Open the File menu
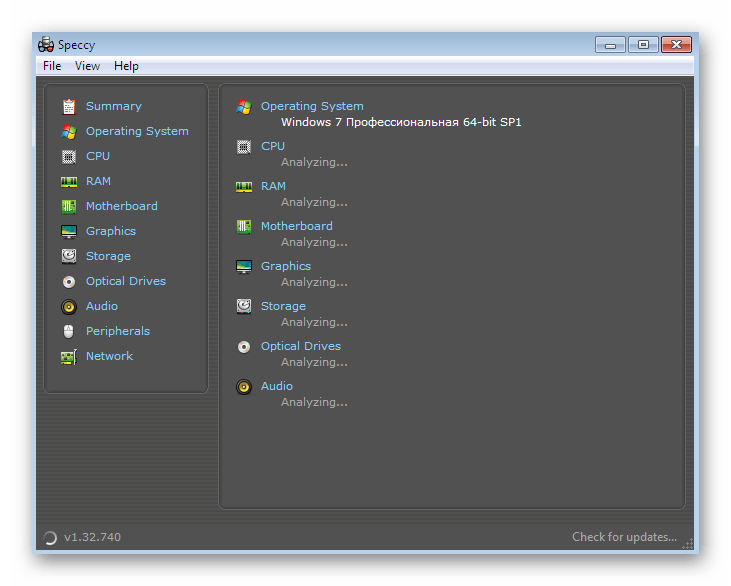Screen dimensions: 731x586 [x=52, y=66]
